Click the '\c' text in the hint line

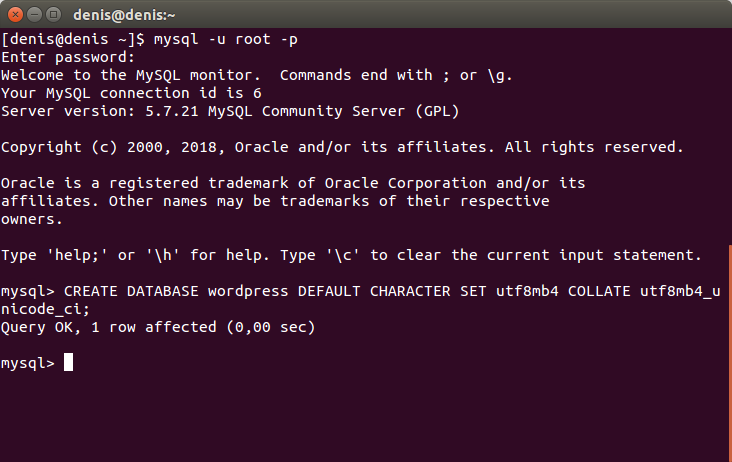coord(343,255)
